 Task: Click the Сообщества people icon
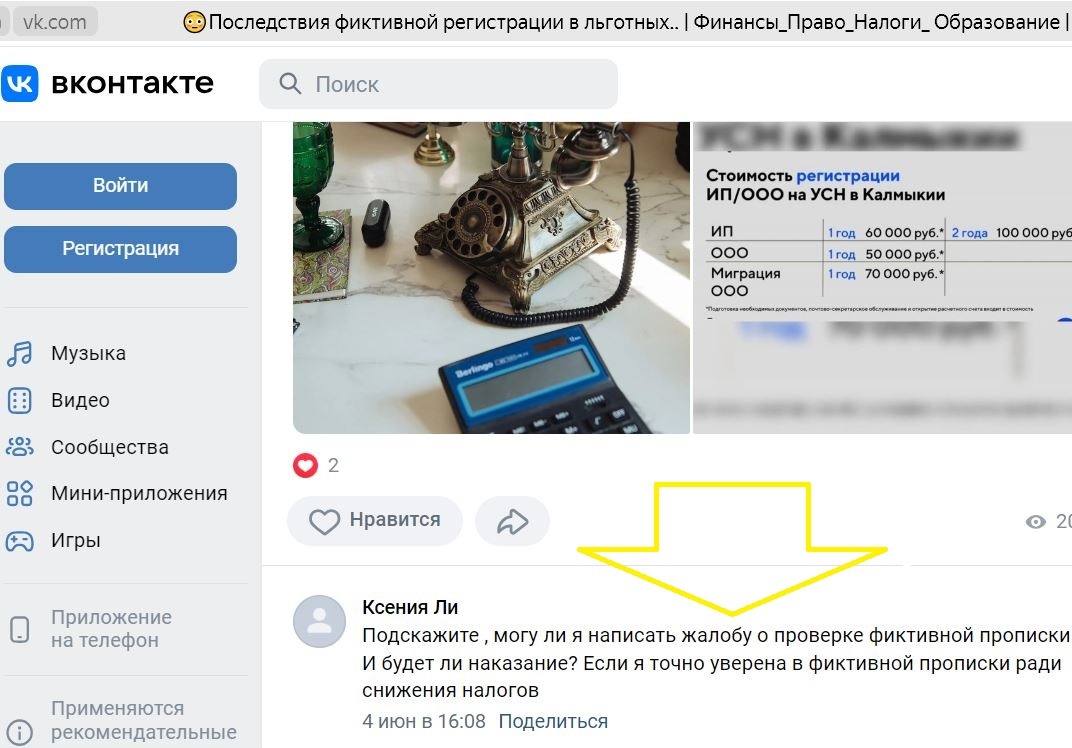coord(19,447)
